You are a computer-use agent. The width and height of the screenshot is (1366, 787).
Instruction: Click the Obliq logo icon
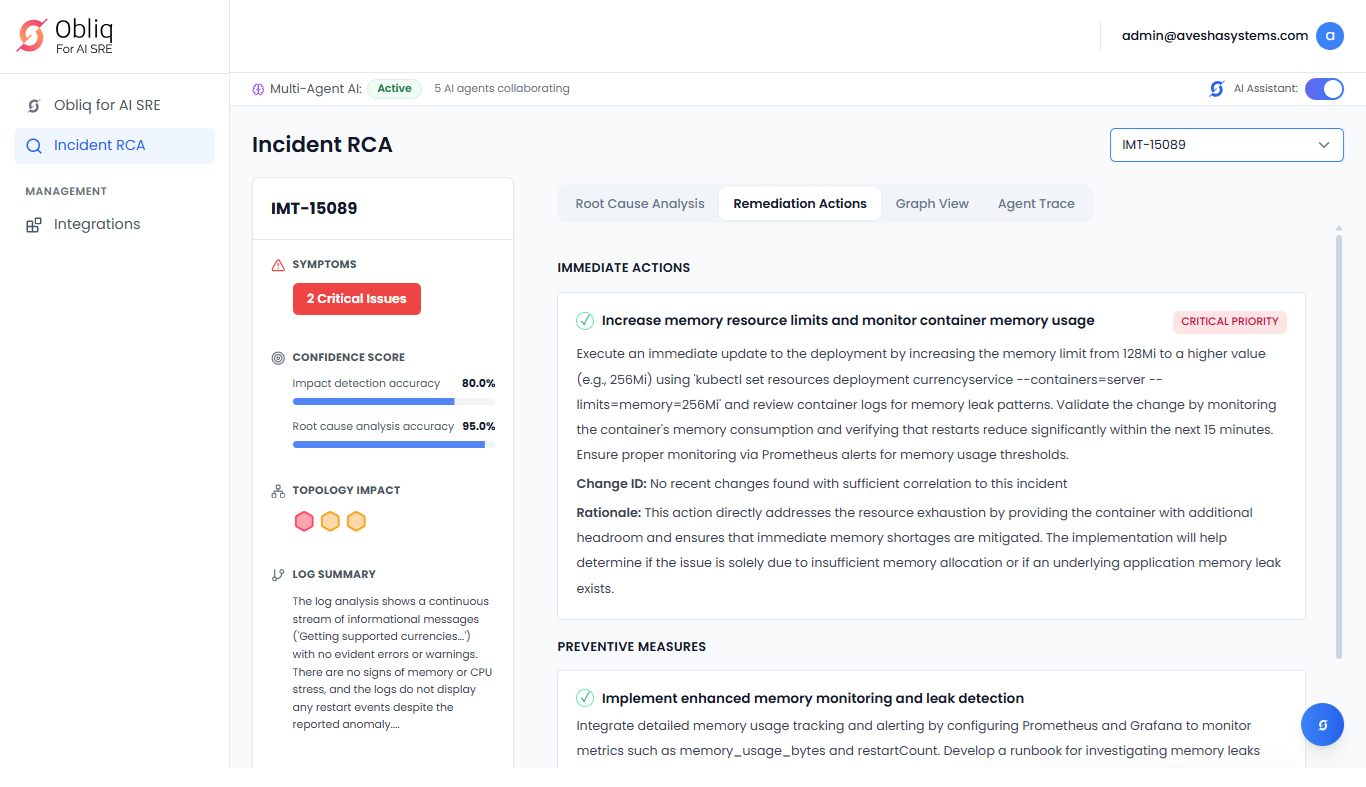coord(32,36)
